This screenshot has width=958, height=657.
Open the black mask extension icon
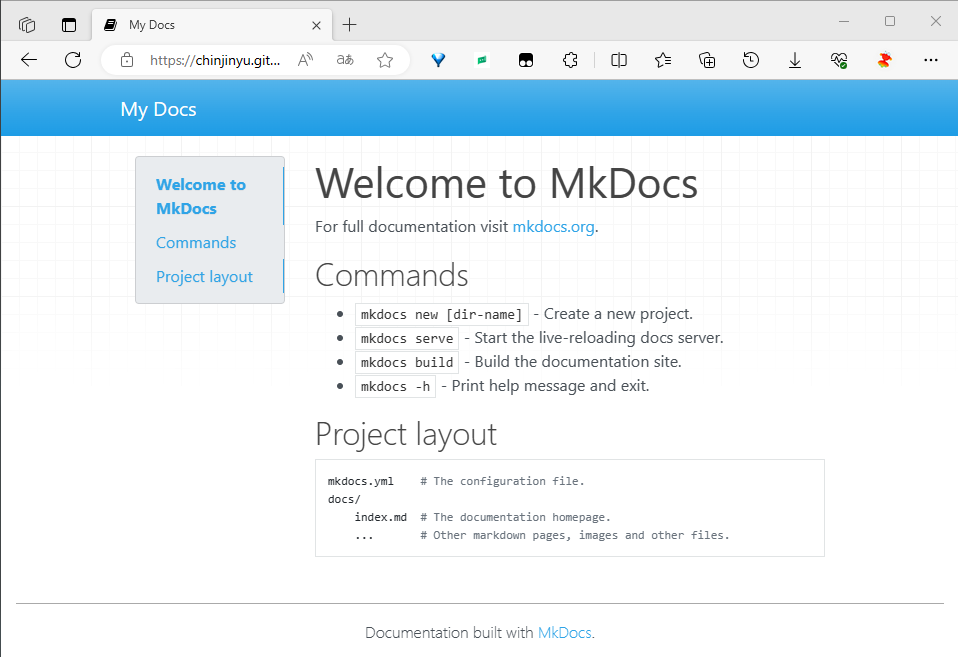(526, 60)
